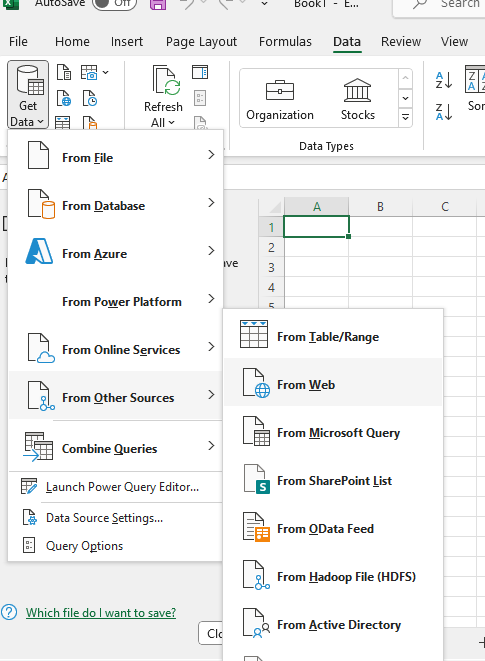Open the Get Data dropdown button
The width and height of the screenshot is (485, 661).
pos(28,94)
